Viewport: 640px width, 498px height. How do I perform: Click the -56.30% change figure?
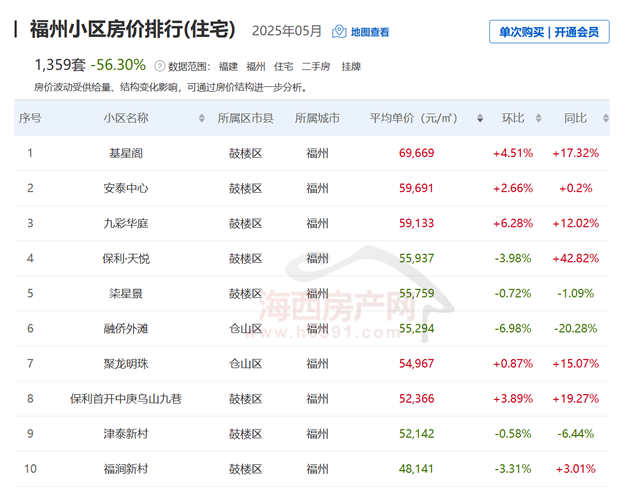tap(118, 65)
